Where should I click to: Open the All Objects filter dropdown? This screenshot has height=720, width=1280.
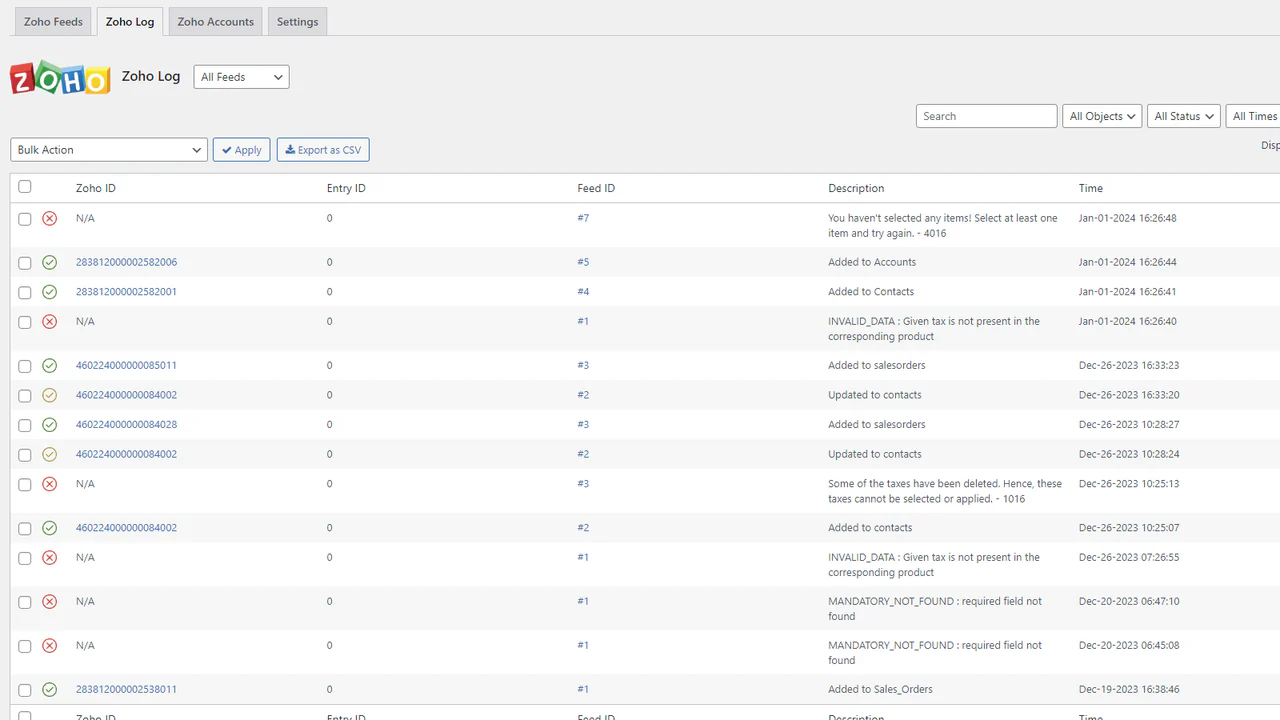[1102, 116]
